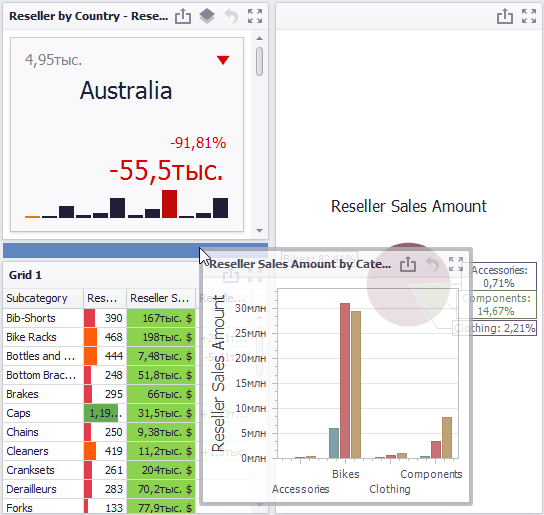The image size is (544, 515).
Task: Click the cards scrollbar up arrow
Action: pos(259,38)
